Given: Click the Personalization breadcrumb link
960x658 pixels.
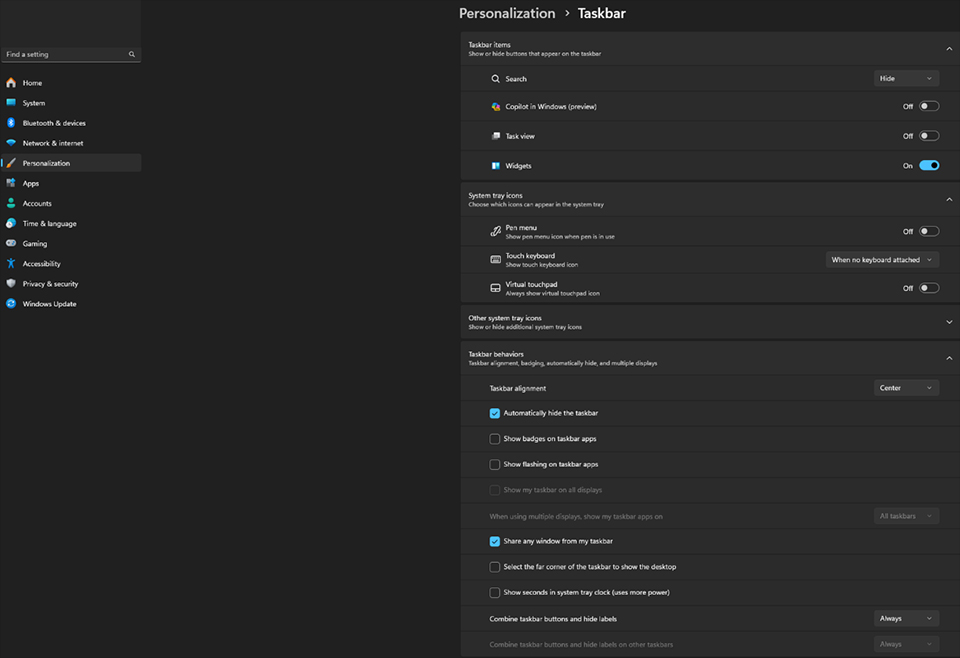Looking at the screenshot, I should point(507,13).
